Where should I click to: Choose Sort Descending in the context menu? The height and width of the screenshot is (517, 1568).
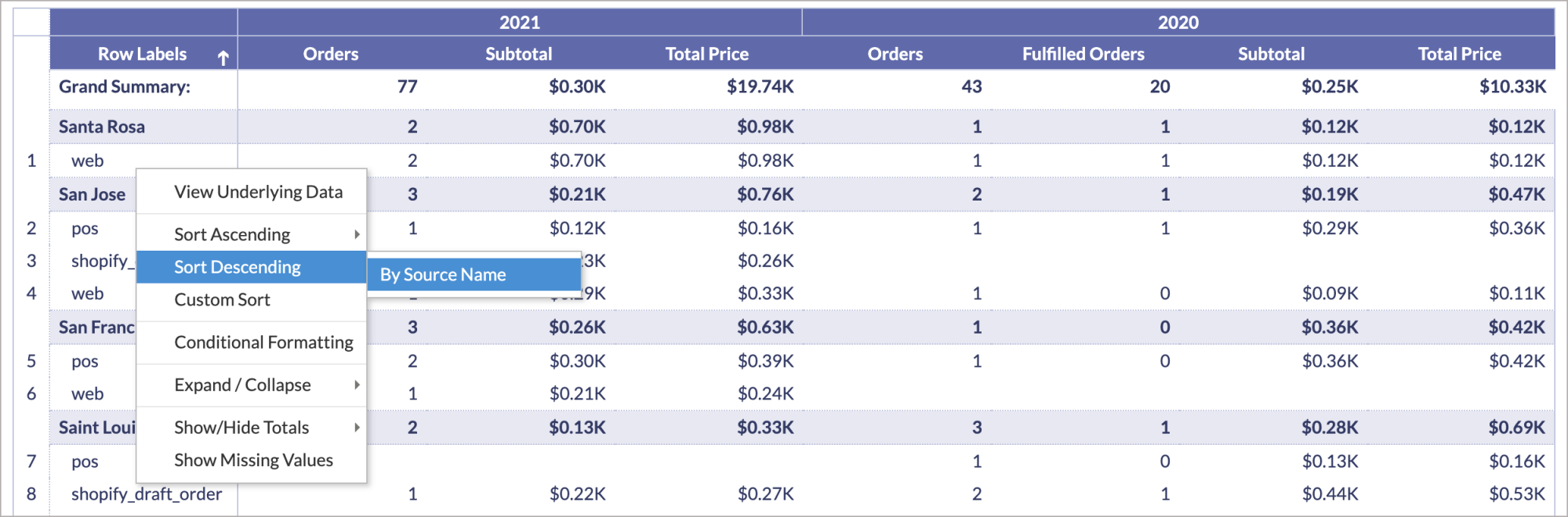point(238,267)
